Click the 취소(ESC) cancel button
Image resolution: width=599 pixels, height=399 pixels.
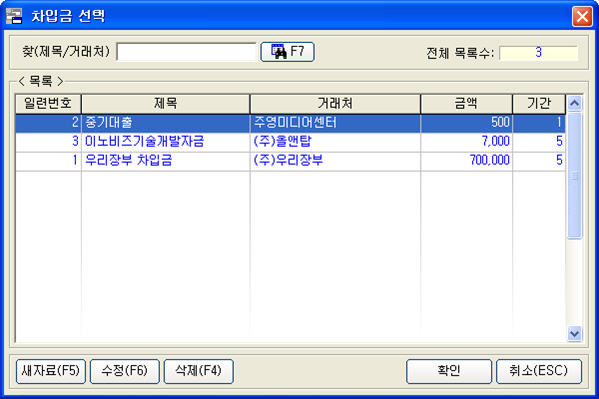[539, 371]
